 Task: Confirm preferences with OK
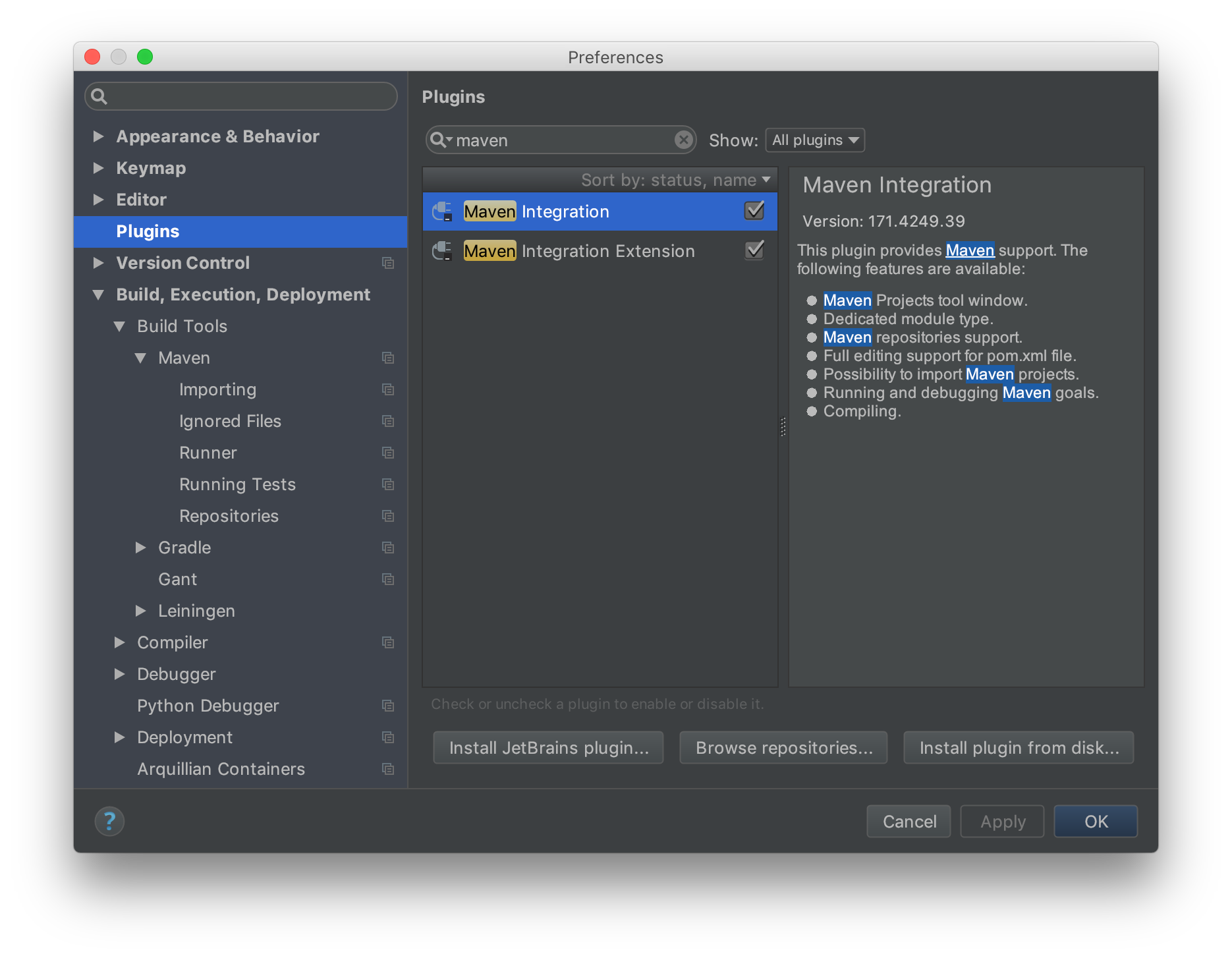[x=1096, y=821]
